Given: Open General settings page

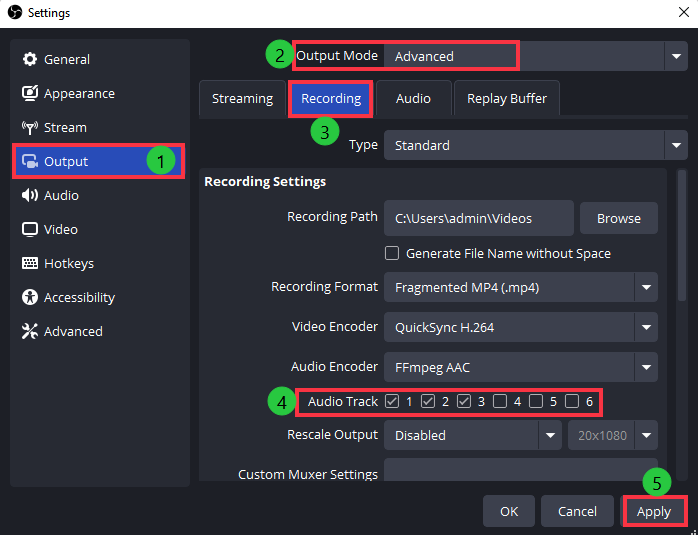Looking at the screenshot, I should point(99,59).
